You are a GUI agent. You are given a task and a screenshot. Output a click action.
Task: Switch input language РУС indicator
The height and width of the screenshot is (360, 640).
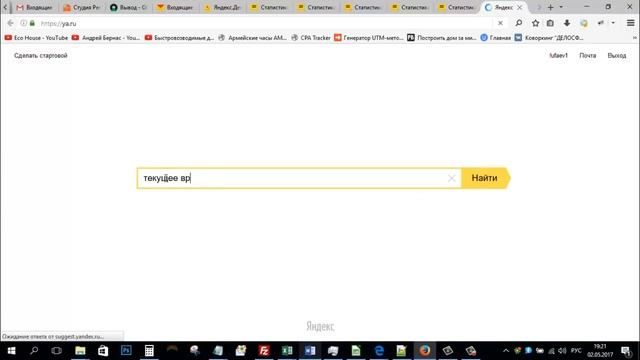tap(576, 351)
